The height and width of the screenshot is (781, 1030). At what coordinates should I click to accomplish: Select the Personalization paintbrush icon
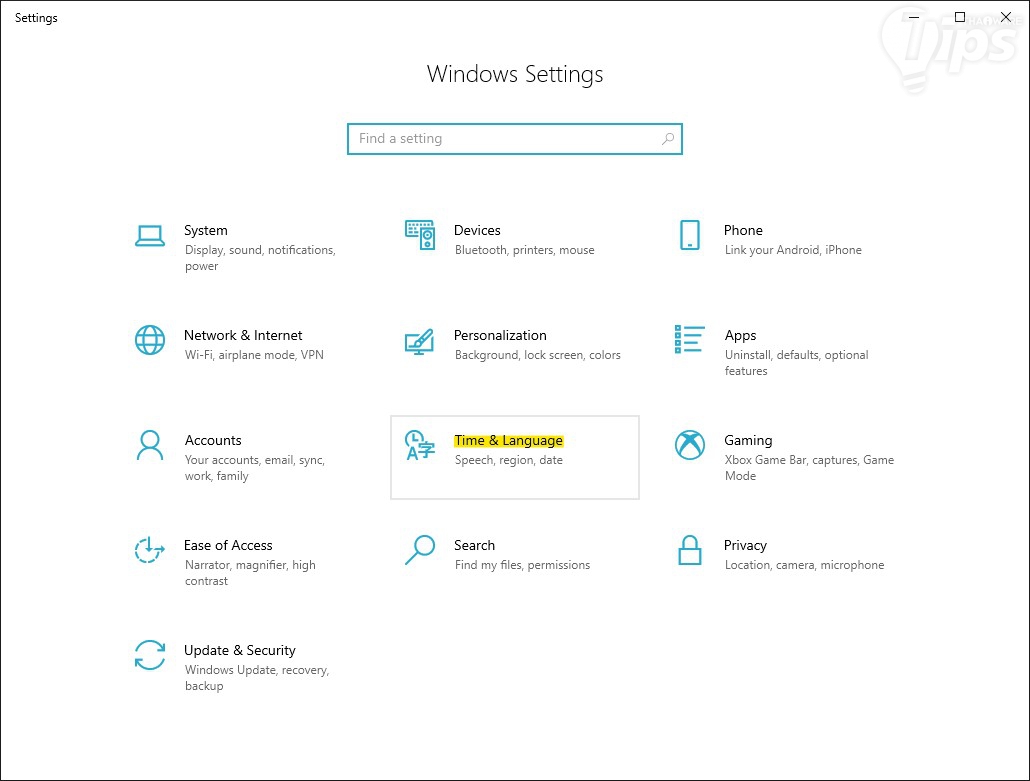tap(420, 341)
